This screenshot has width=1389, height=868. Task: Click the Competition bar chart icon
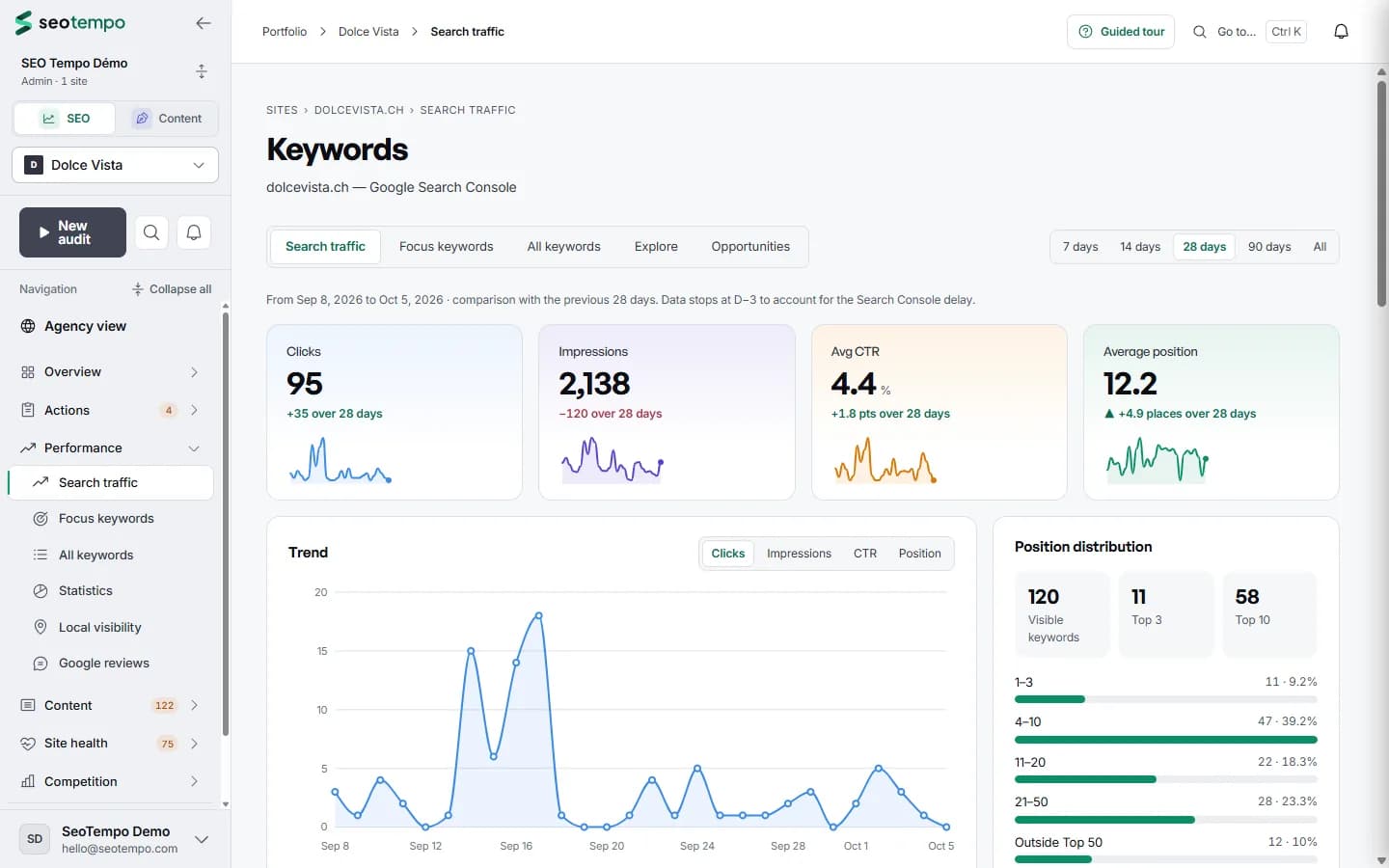click(28, 781)
